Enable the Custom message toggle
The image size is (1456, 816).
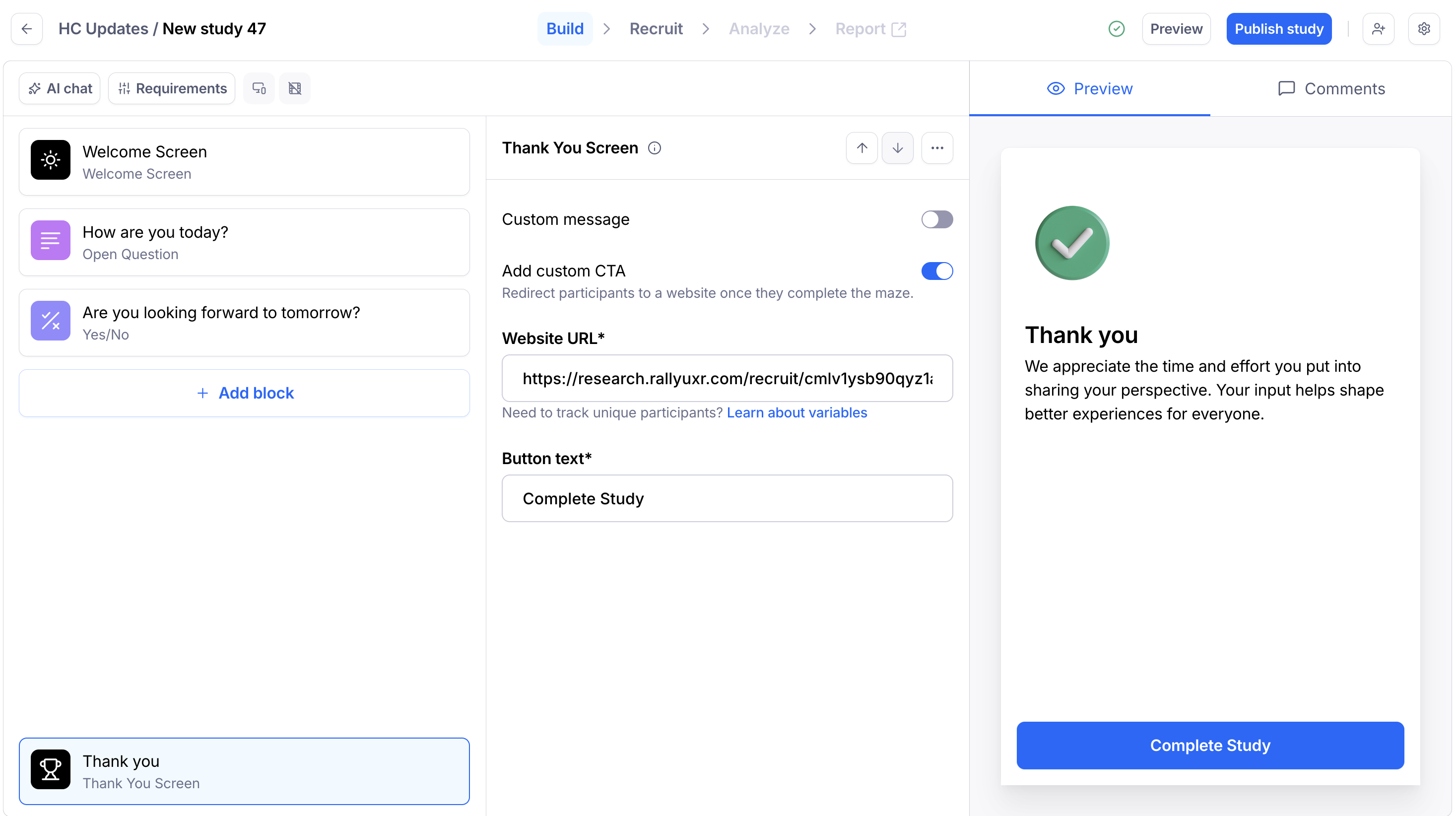click(x=936, y=219)
